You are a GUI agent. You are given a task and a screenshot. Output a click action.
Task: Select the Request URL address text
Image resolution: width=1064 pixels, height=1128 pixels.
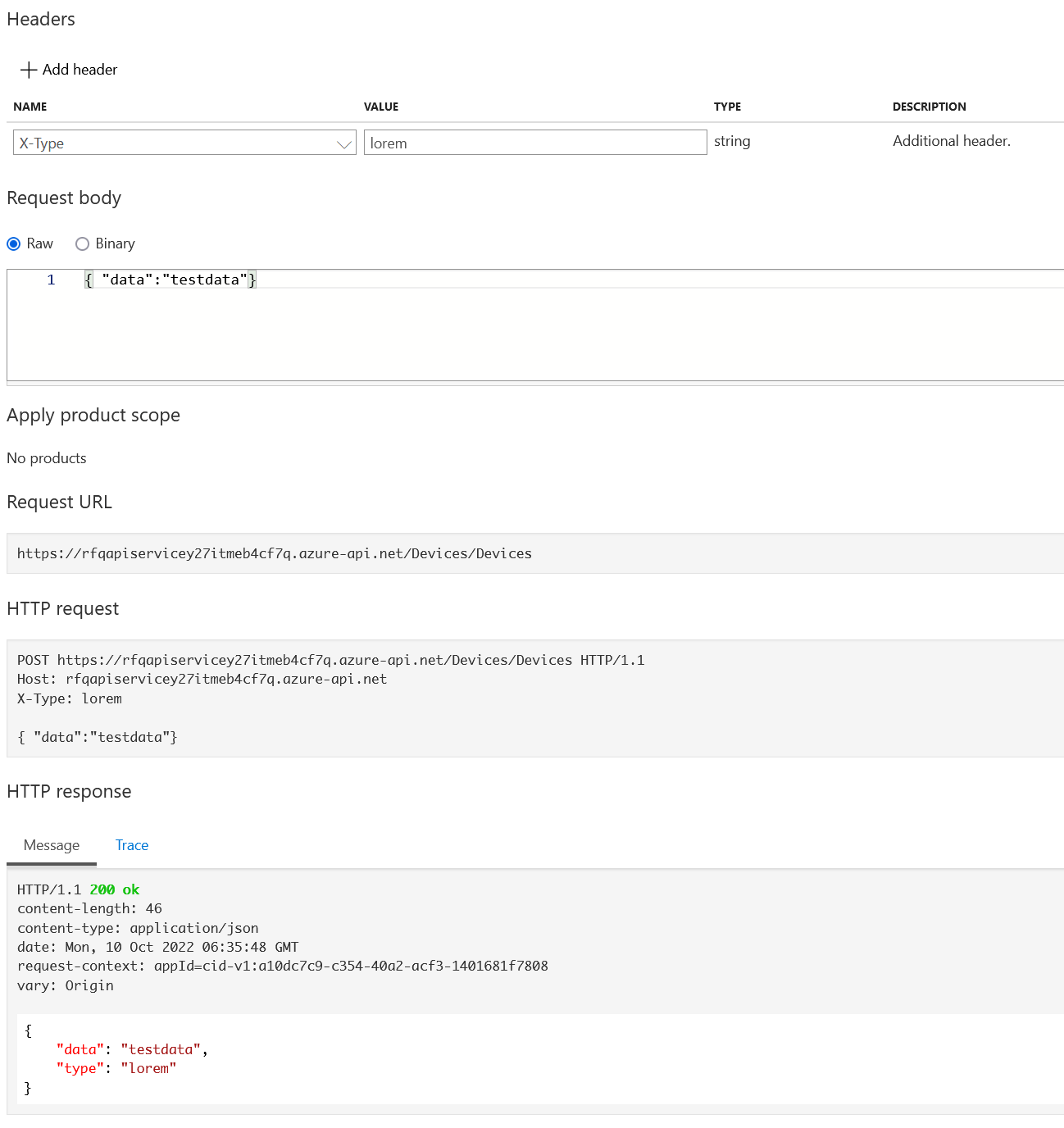[x=274, y=553]
